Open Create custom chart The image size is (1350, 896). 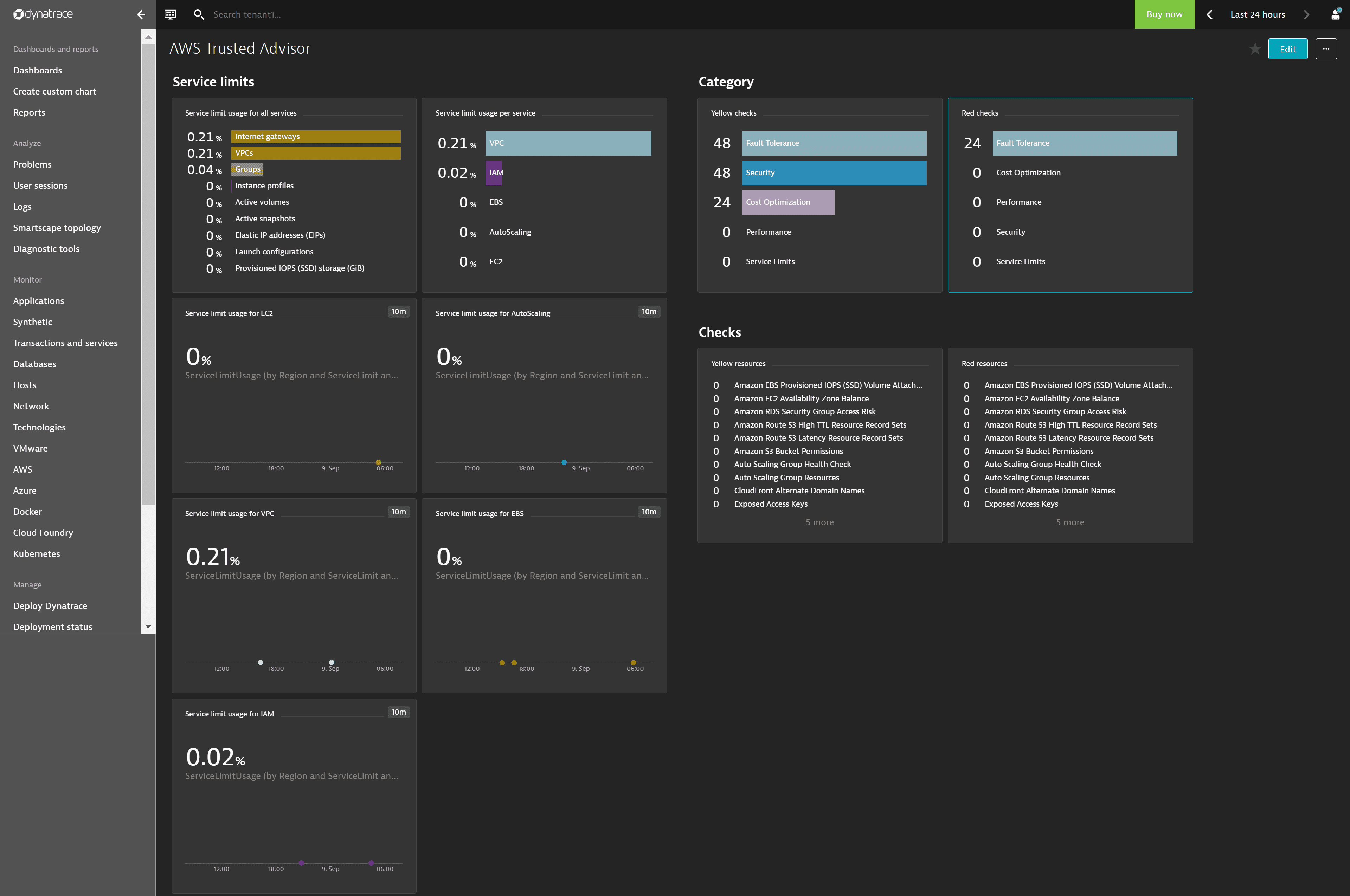tap(54, 91)
